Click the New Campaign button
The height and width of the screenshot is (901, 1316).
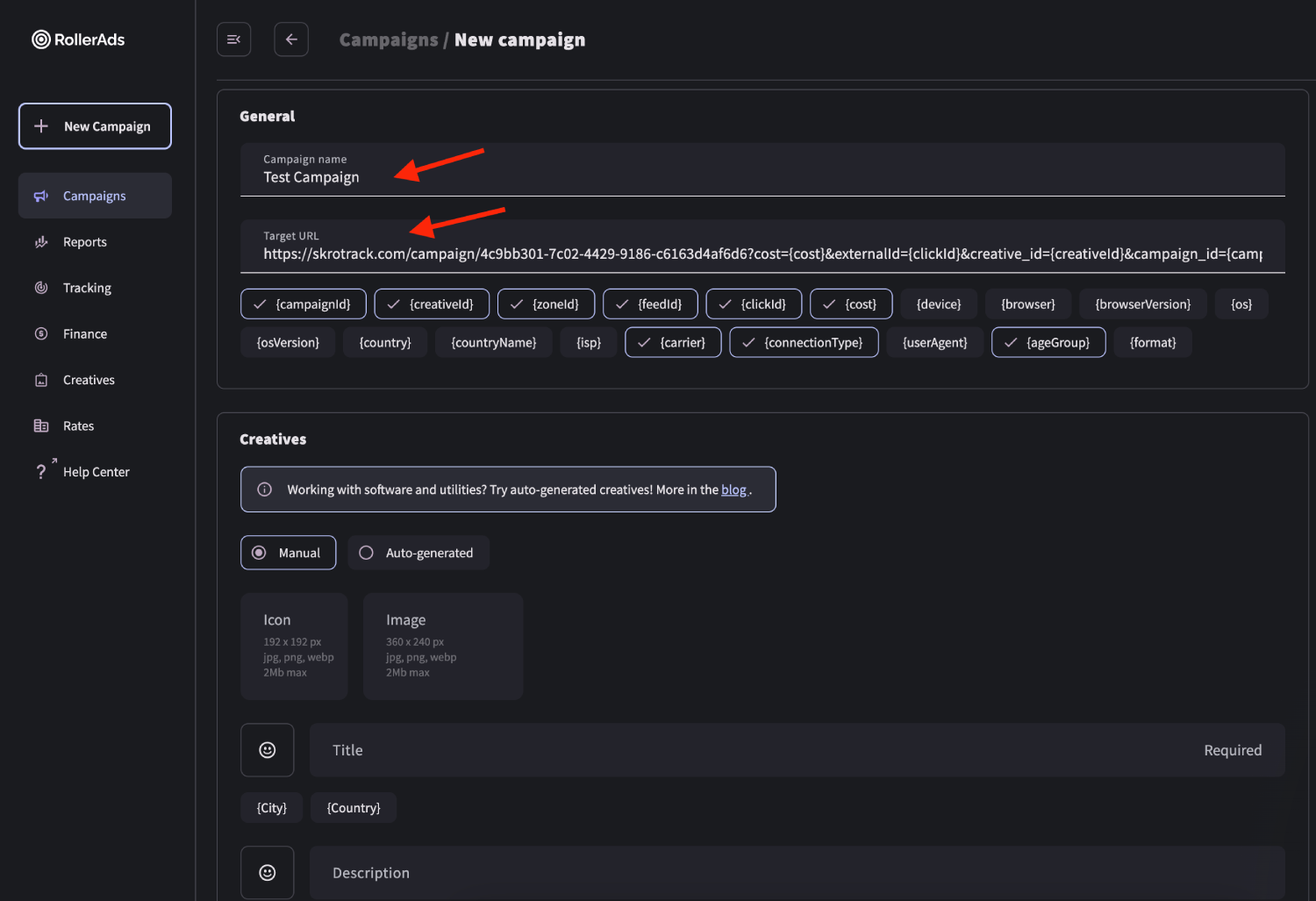(95, 126)
